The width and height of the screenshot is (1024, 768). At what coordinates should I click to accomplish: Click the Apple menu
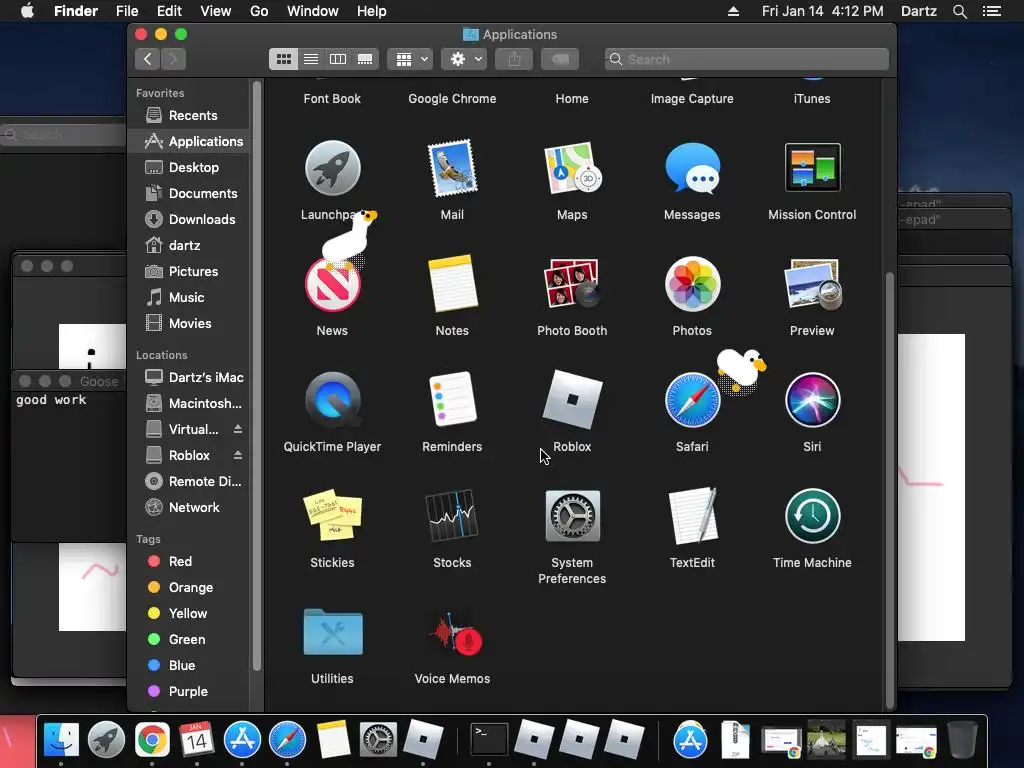click(27, 11)
